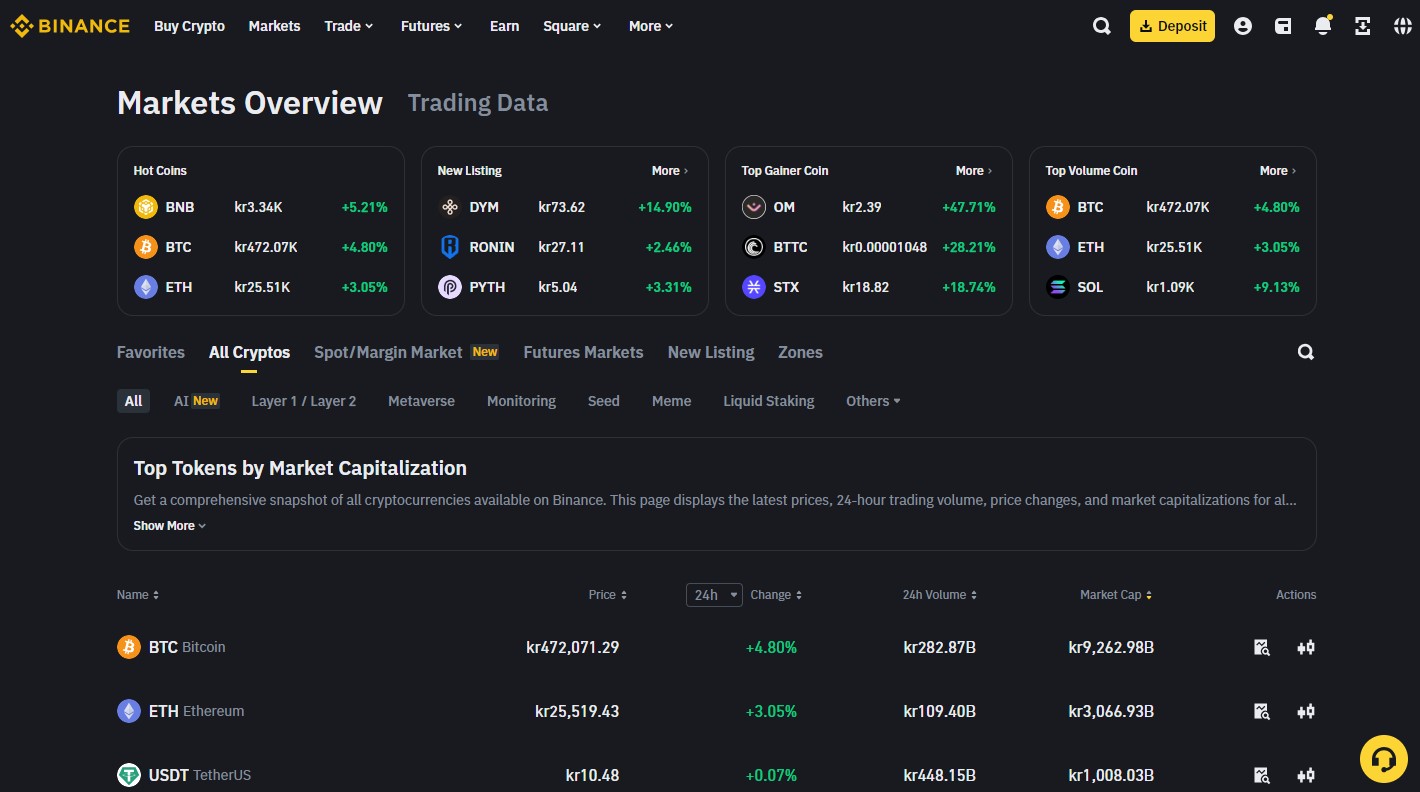This screenshot has height=792, width=1420.
Task: Open the BTC Bitcoin table row name
Action: [x=172, y=647]
